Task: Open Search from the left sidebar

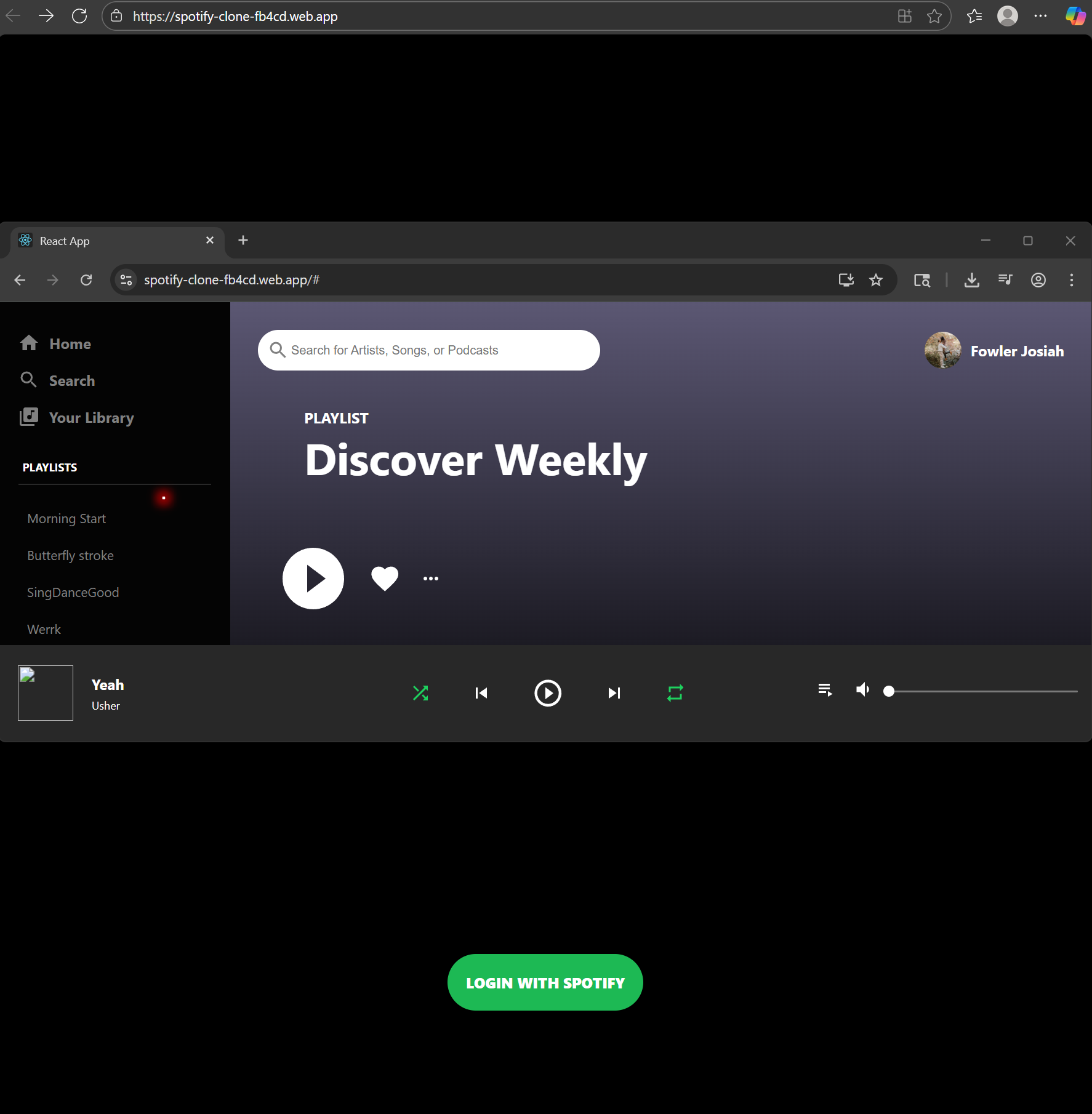Action: coord(29,380)
